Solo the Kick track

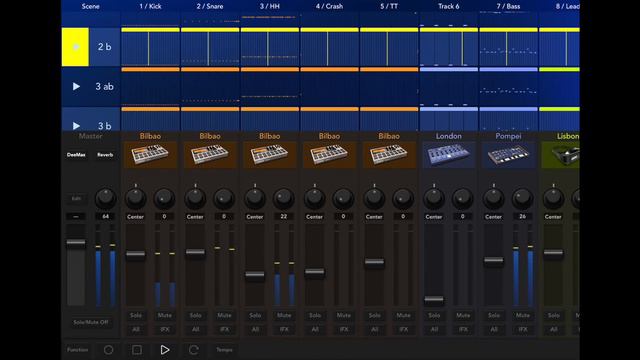[x=136, y=316]
